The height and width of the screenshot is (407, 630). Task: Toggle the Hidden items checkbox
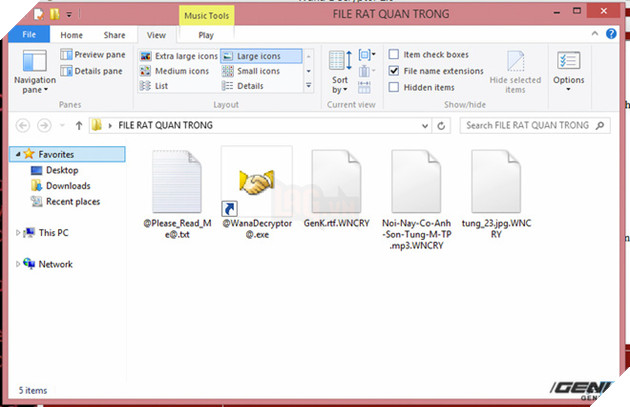tap(394, 87)
